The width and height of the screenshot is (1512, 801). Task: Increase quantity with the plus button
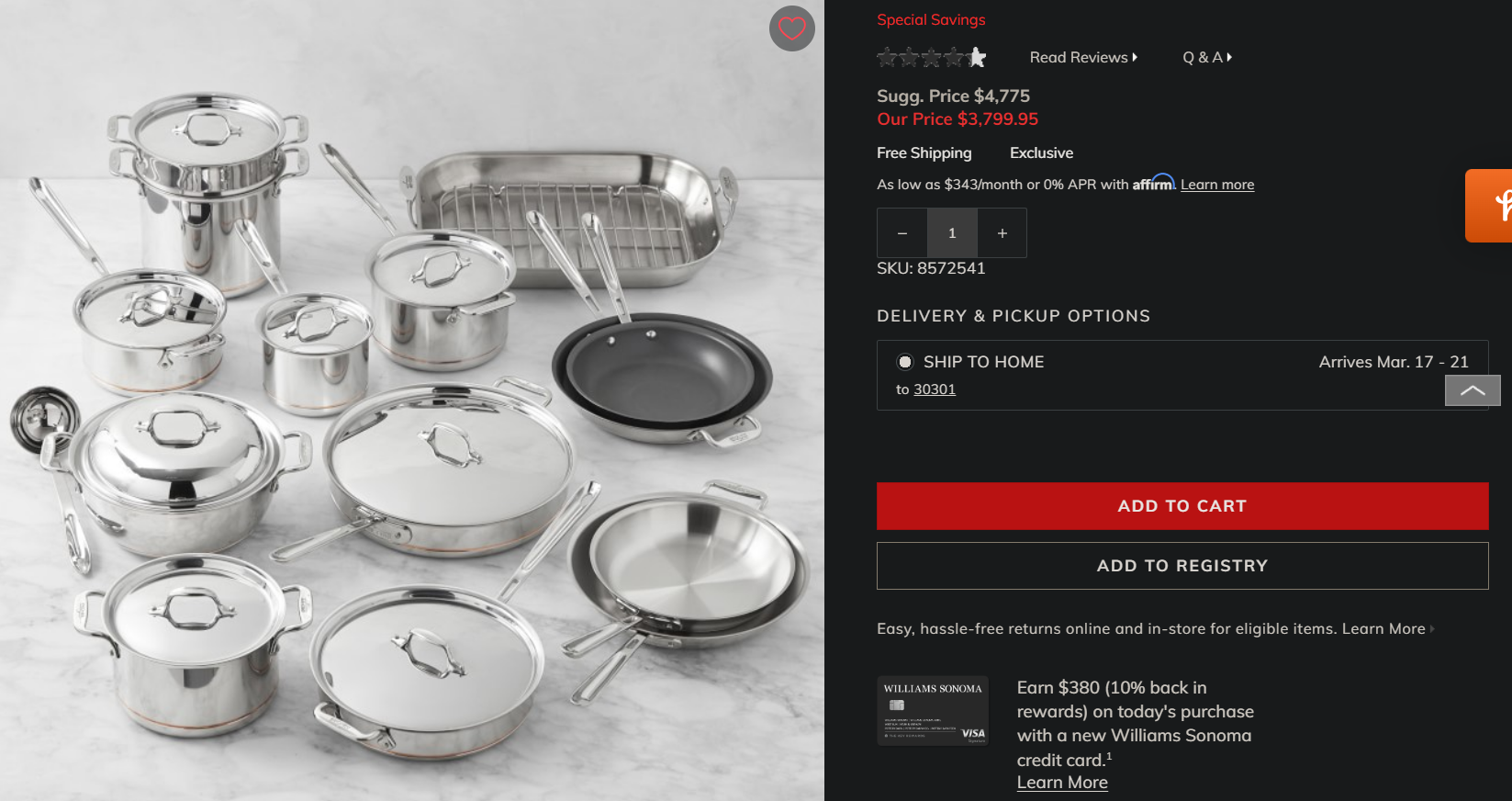[x=1002, y=233]
